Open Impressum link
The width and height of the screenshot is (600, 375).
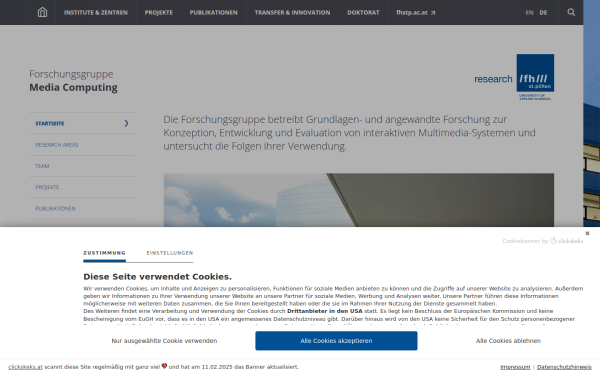[x=515, y=367]
